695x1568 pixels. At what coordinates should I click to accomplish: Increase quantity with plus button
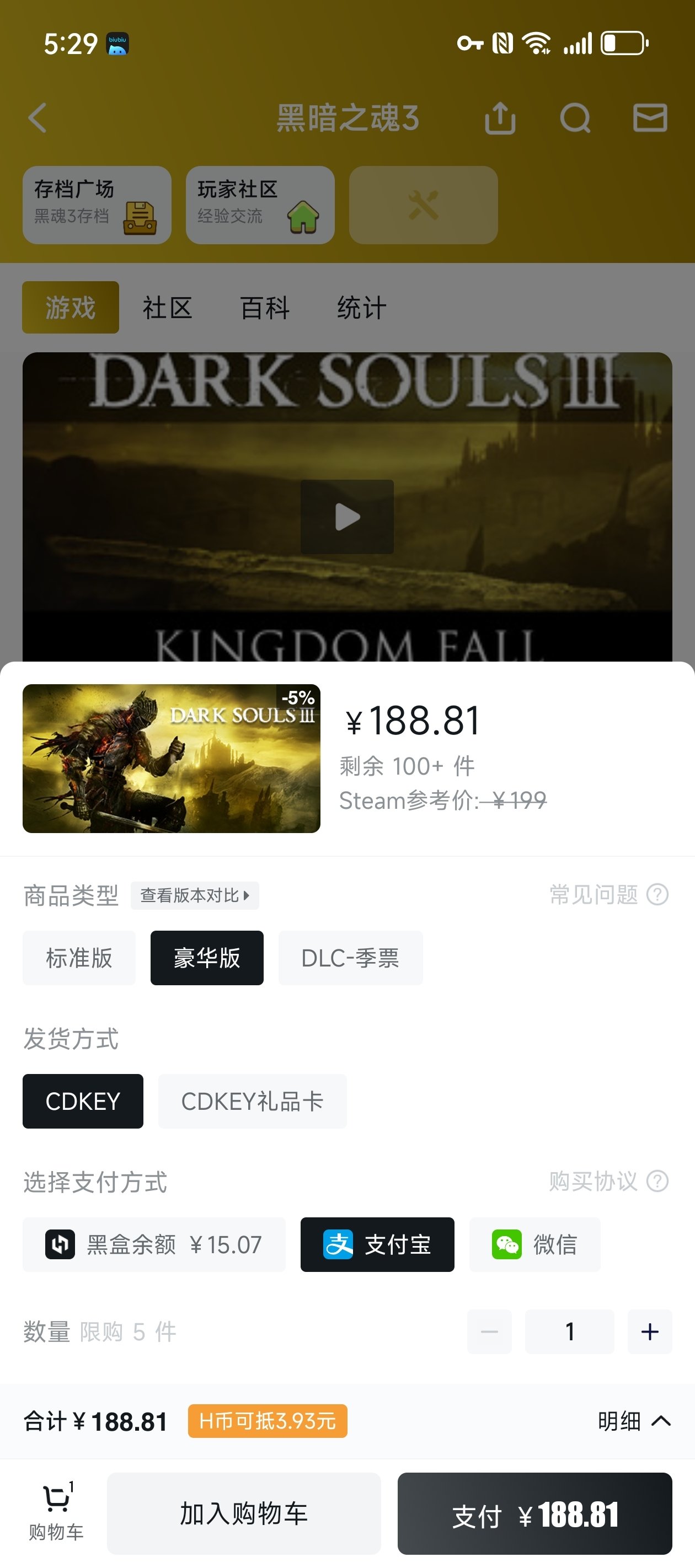pos(650,1331)
